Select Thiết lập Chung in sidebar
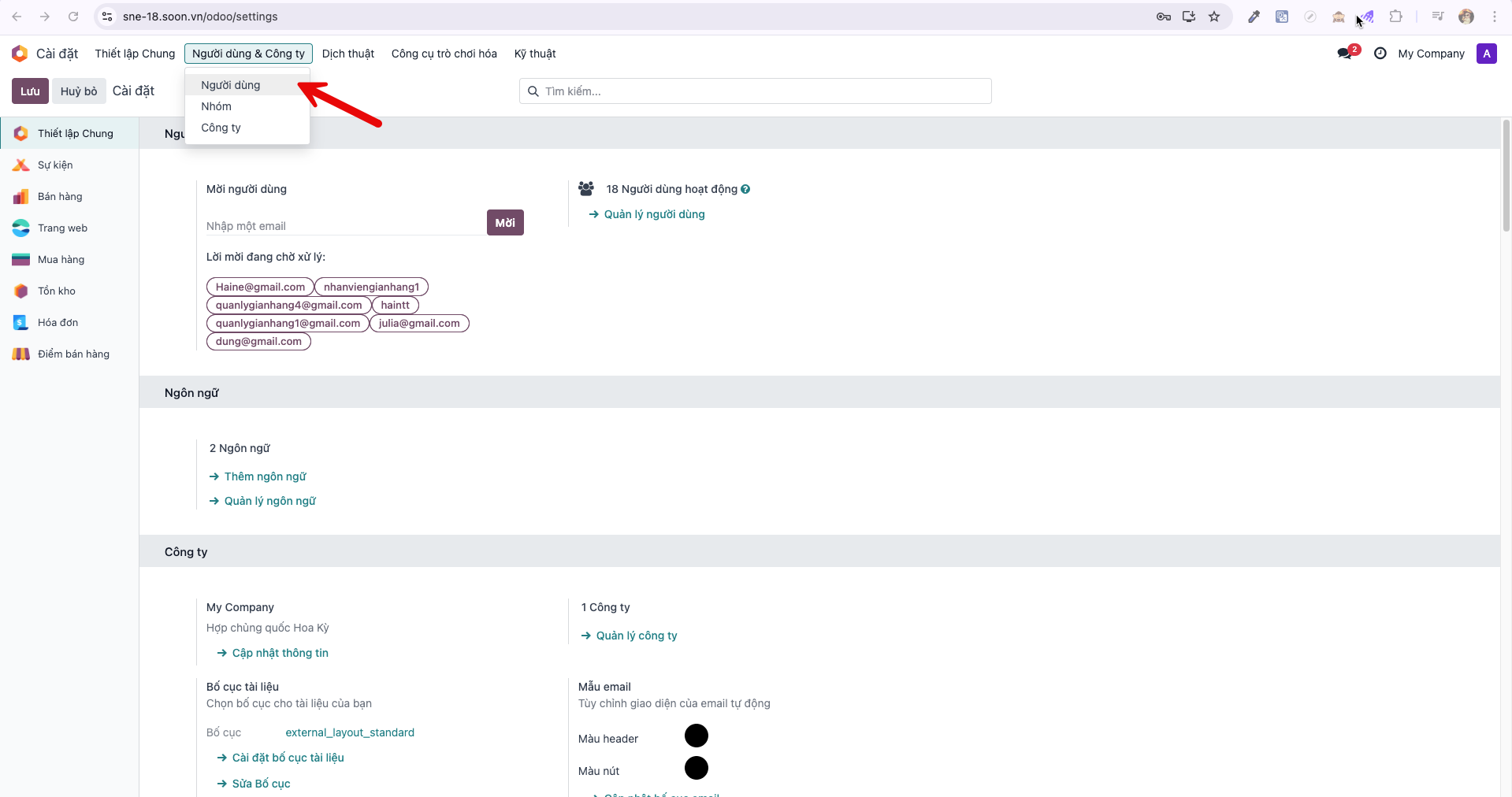 click(x=69, y=133)
